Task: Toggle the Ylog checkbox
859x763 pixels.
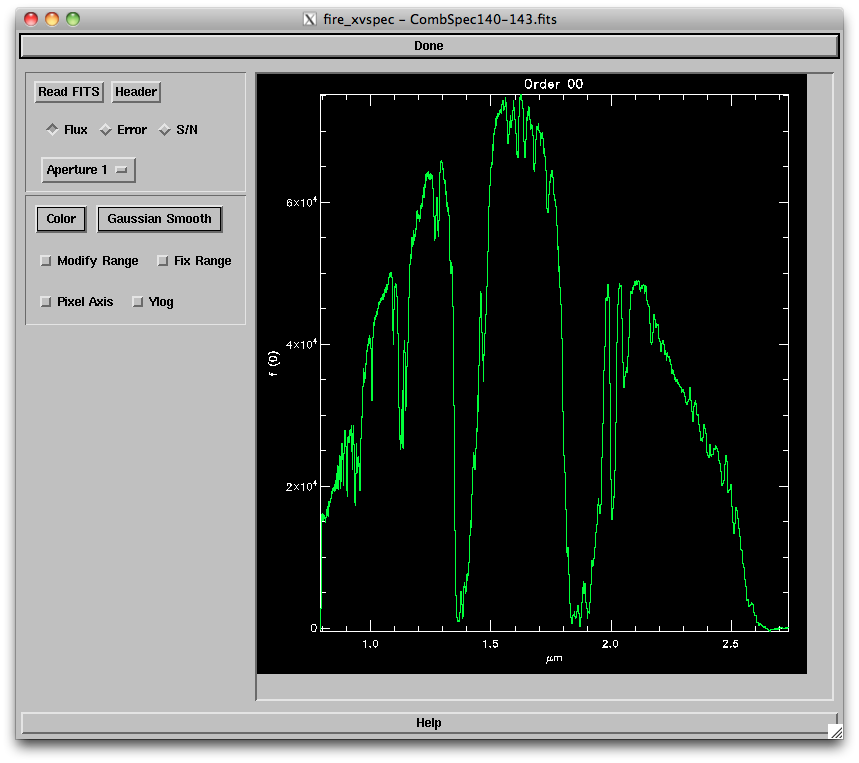Action: click(153, 302)
